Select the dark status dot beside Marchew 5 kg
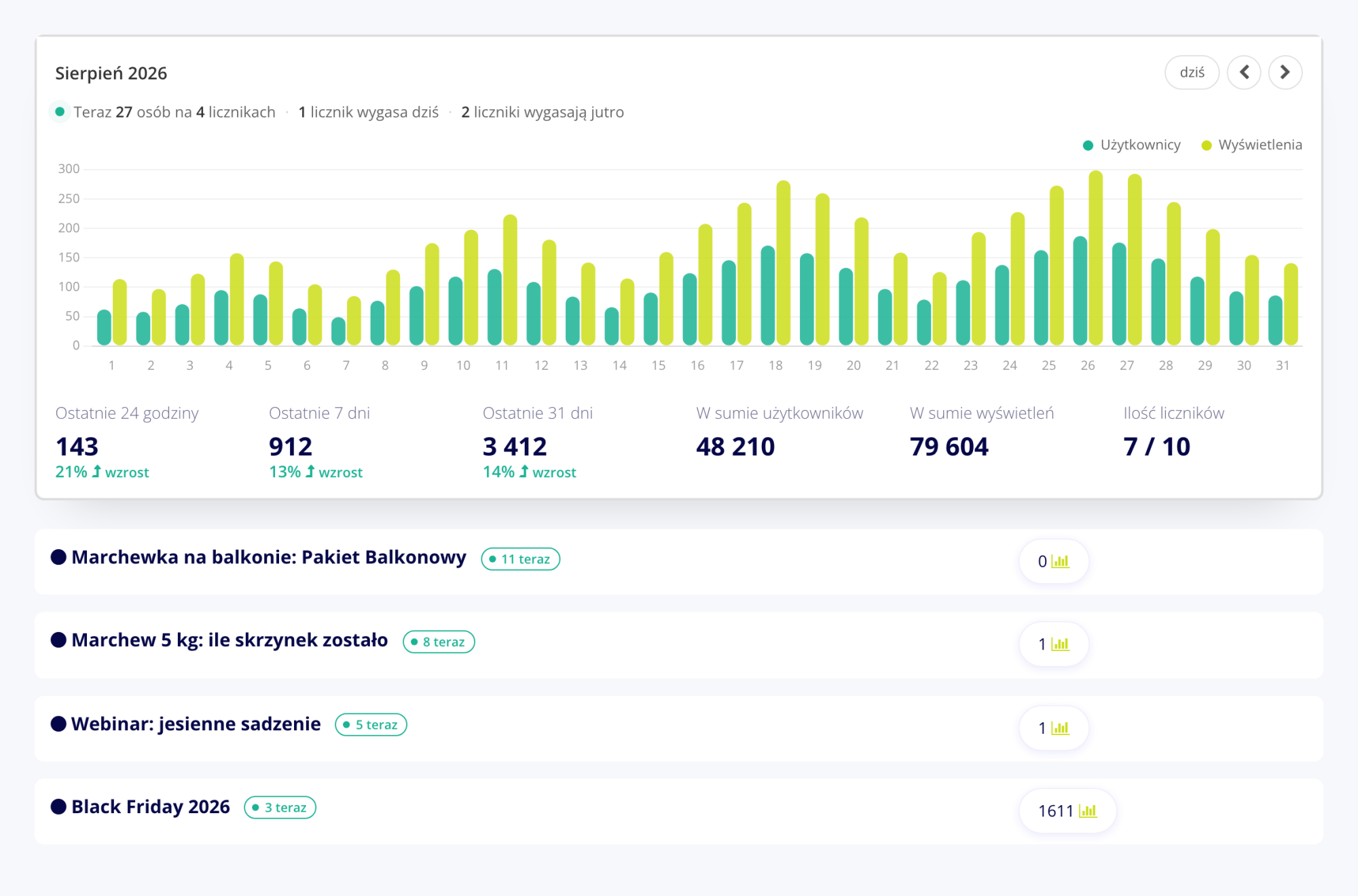 [59, 640]
